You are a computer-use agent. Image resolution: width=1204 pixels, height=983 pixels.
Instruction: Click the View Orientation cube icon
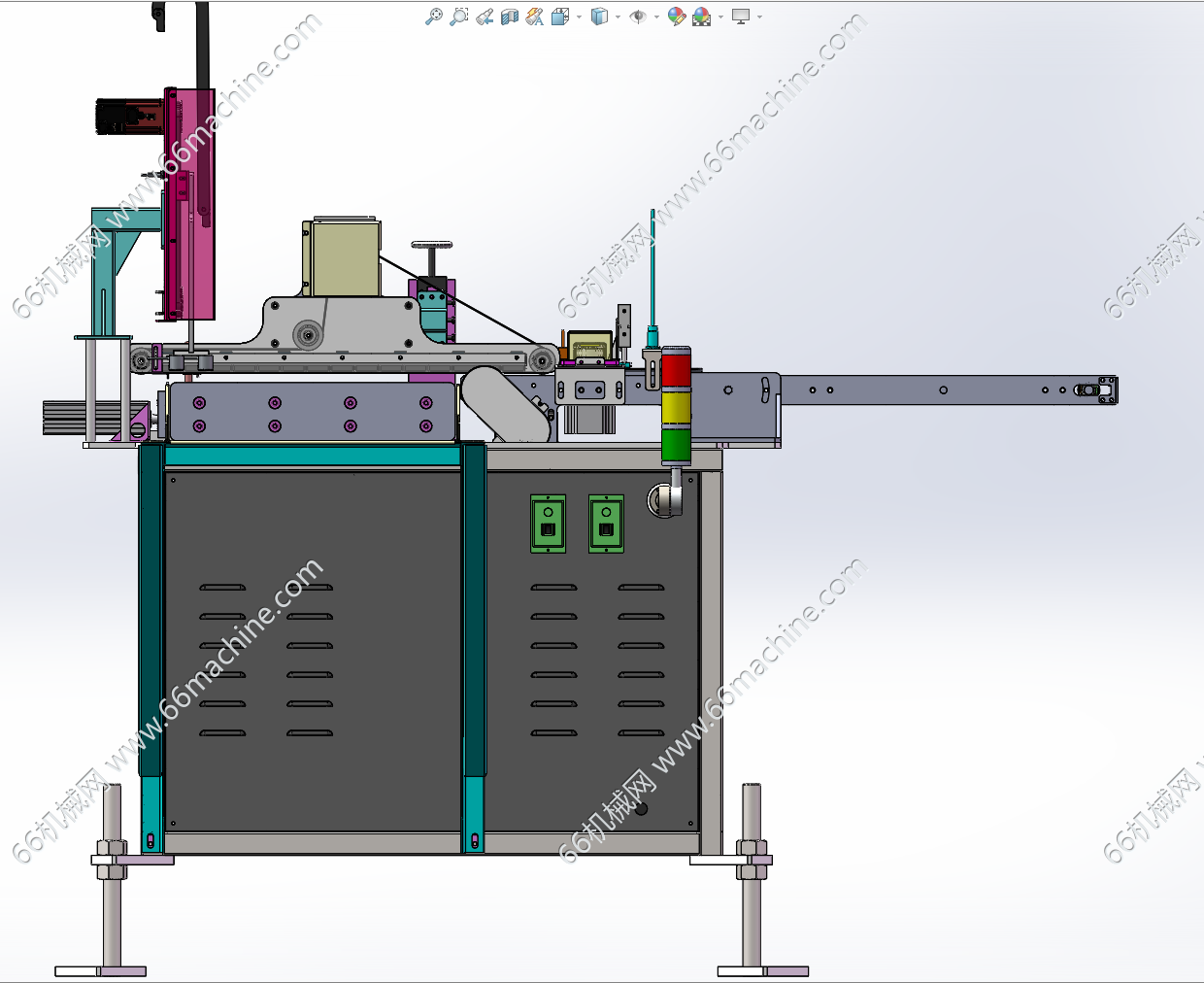pyautogui.click(x=560, y=17)
